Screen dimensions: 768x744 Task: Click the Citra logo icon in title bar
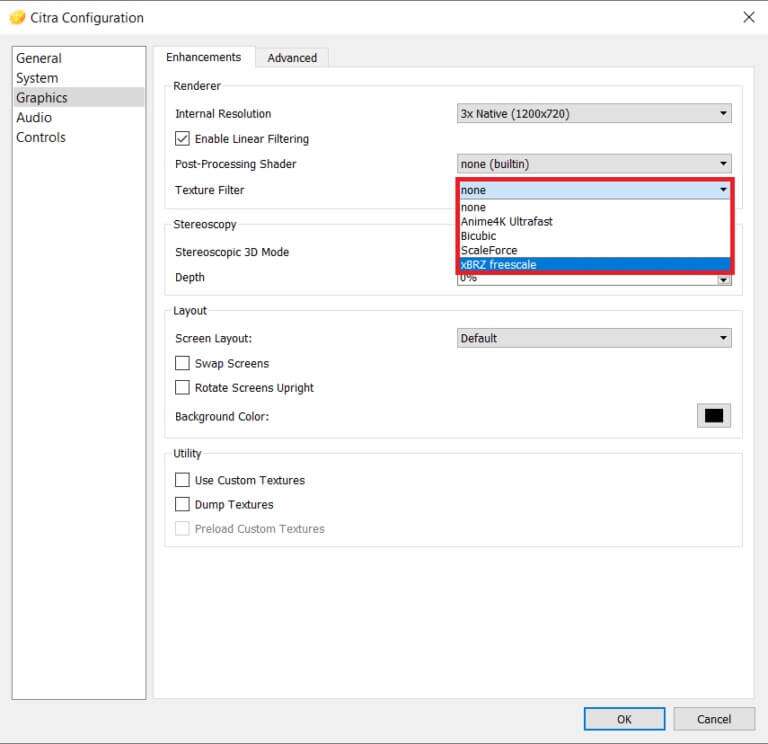[17, 18]
